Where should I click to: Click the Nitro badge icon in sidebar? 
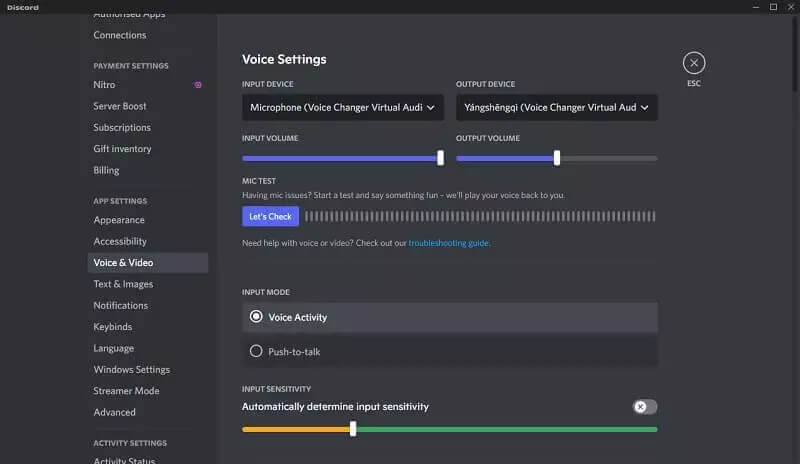point(198,85)
